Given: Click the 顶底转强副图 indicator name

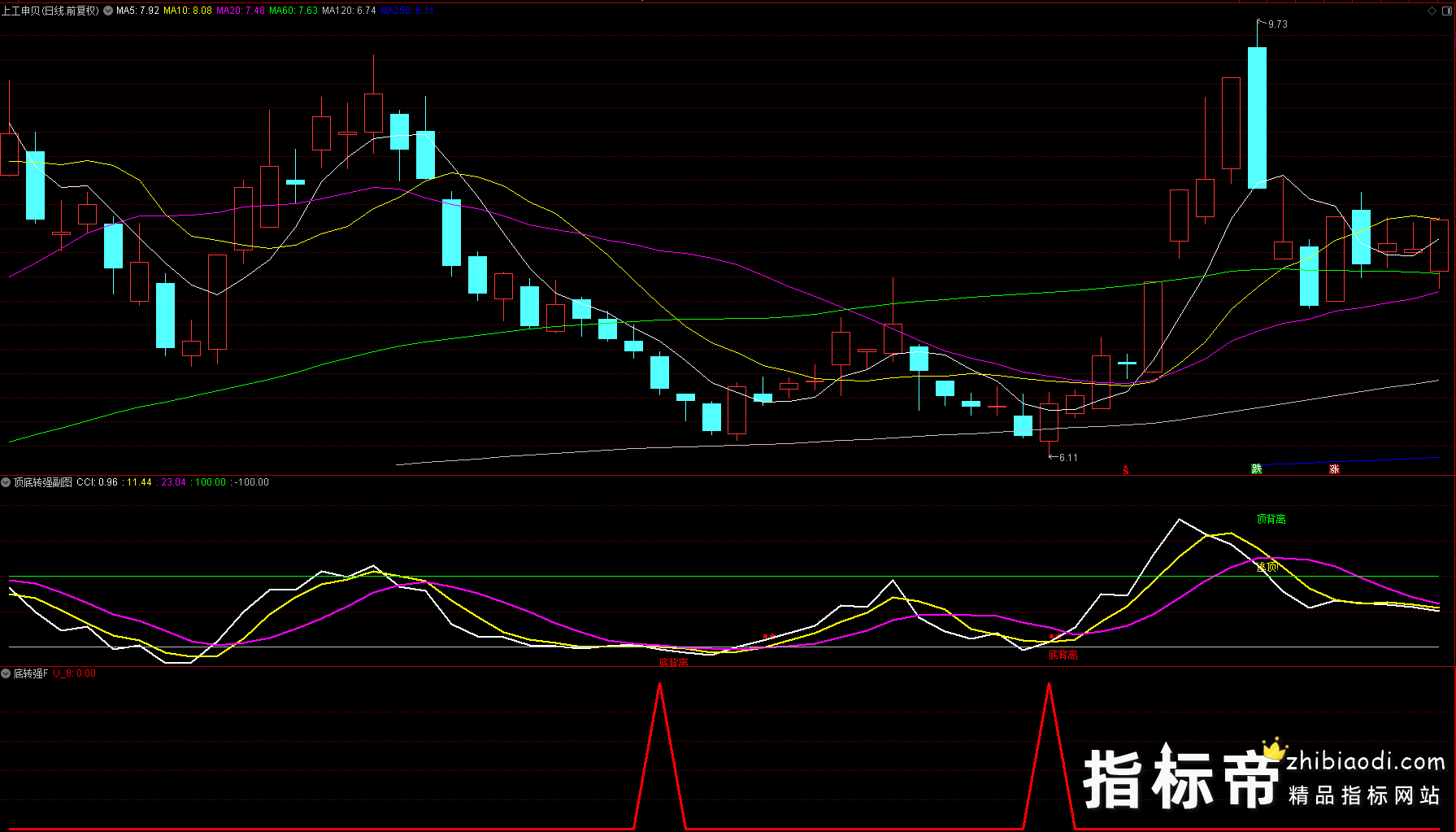Looking at the screenshot, I should pos(43,482).
